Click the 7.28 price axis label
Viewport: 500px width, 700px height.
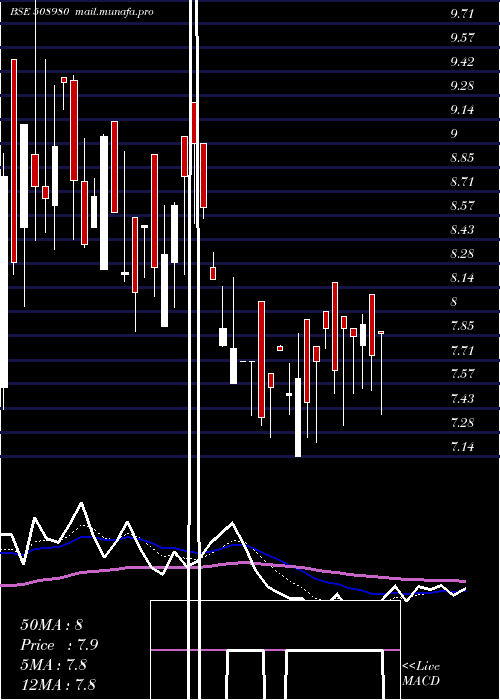pyautogui.click(x=462, y=422)
